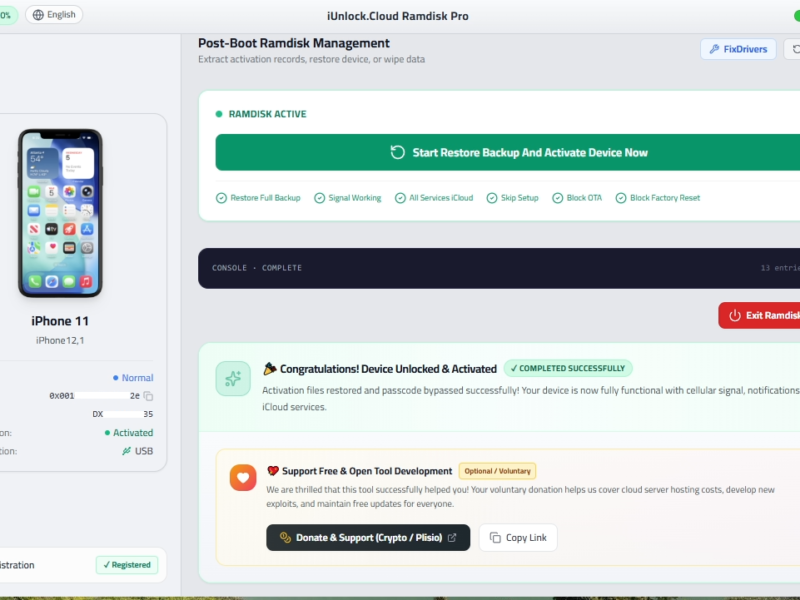The image size is (800, 600).
Task: Click the Block Factory Reset check icon
Action: coord(621,198)
